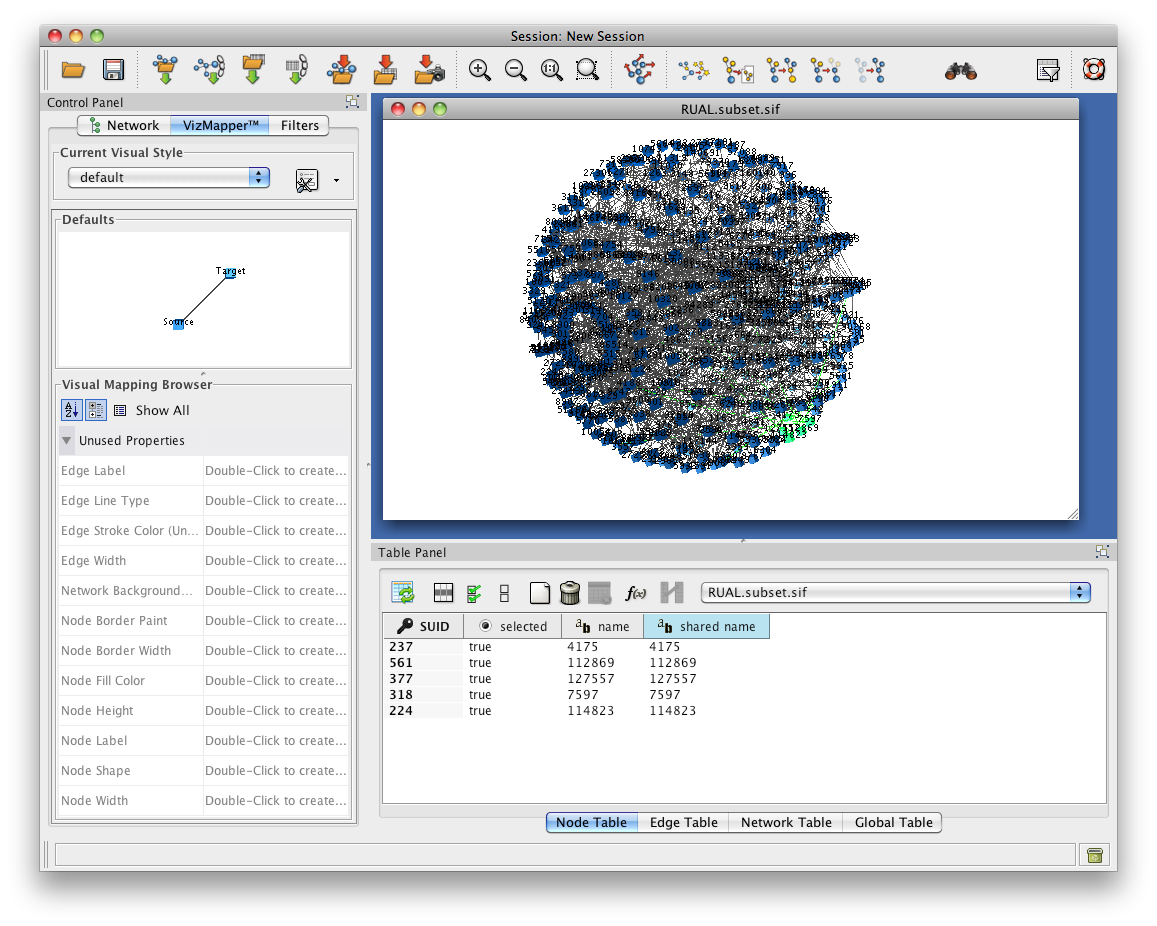
Task: Click the Open session folder icon
Action: [73, 70]
